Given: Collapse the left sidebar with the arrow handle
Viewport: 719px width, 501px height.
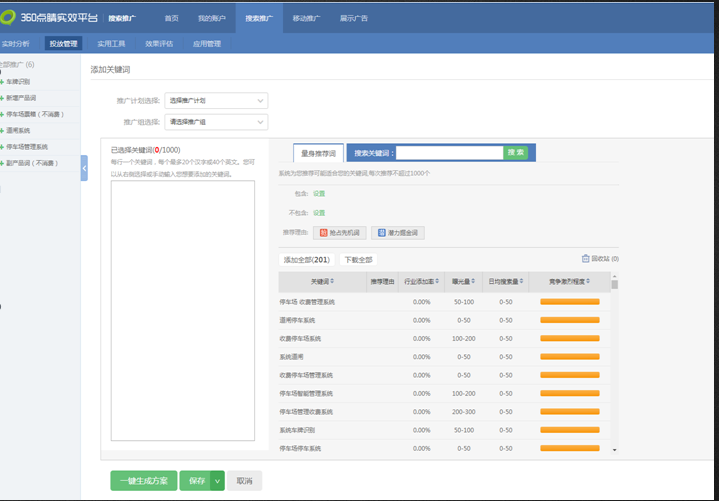Looking at the screenshot, I should click(84, 169).
